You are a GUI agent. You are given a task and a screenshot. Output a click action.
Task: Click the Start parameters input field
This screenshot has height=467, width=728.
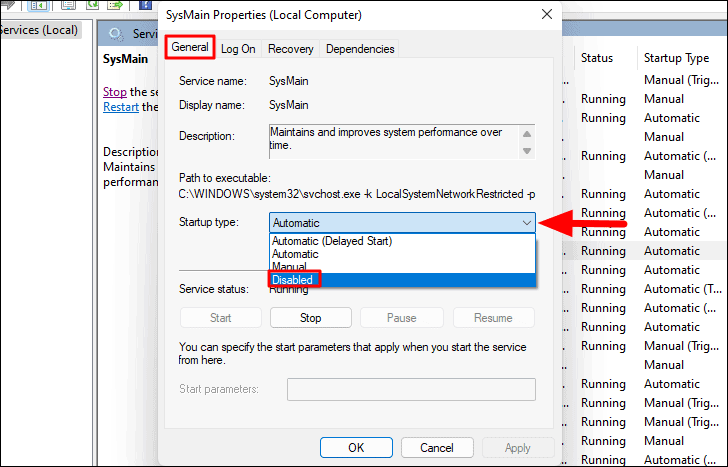[411, 389]
